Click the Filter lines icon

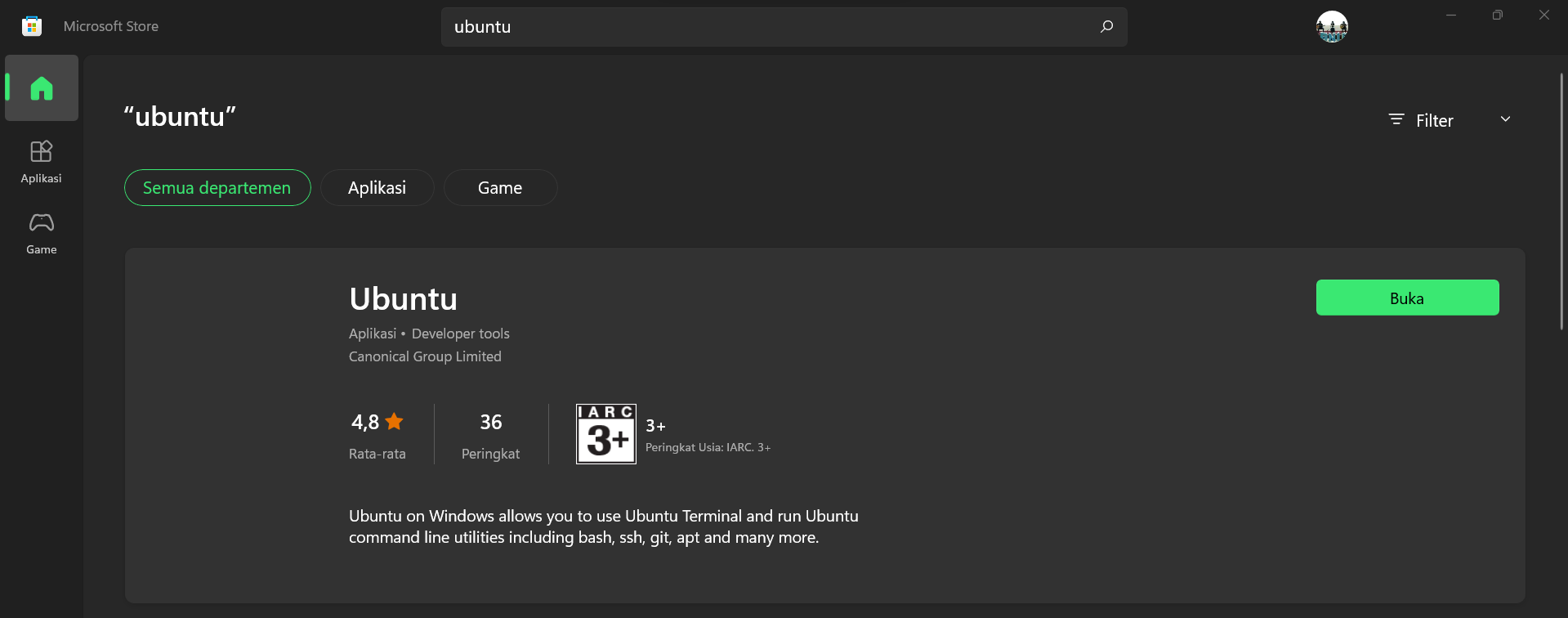tap(1396, 119)
